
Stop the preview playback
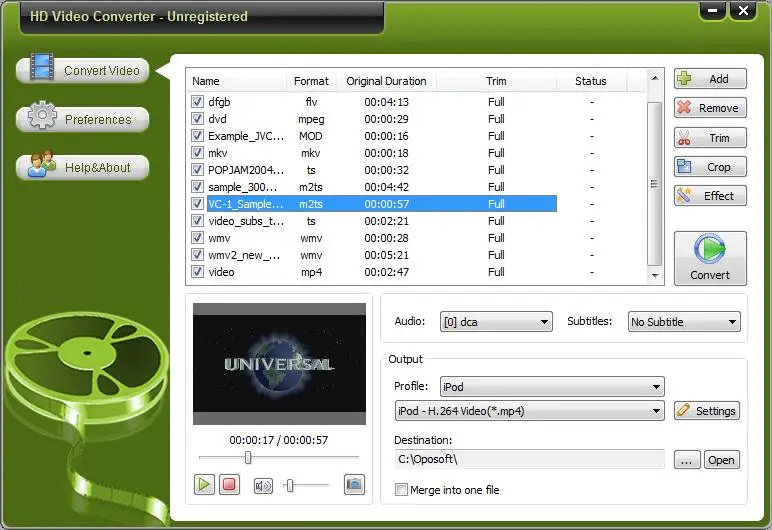point(229,485)
